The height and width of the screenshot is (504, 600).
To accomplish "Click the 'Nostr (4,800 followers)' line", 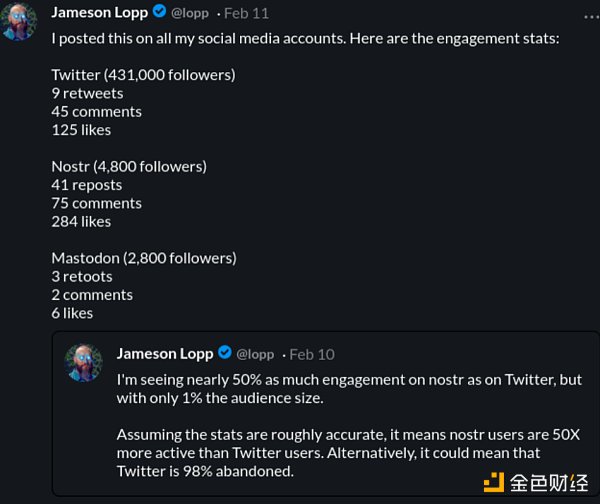I will coord(129,166).
